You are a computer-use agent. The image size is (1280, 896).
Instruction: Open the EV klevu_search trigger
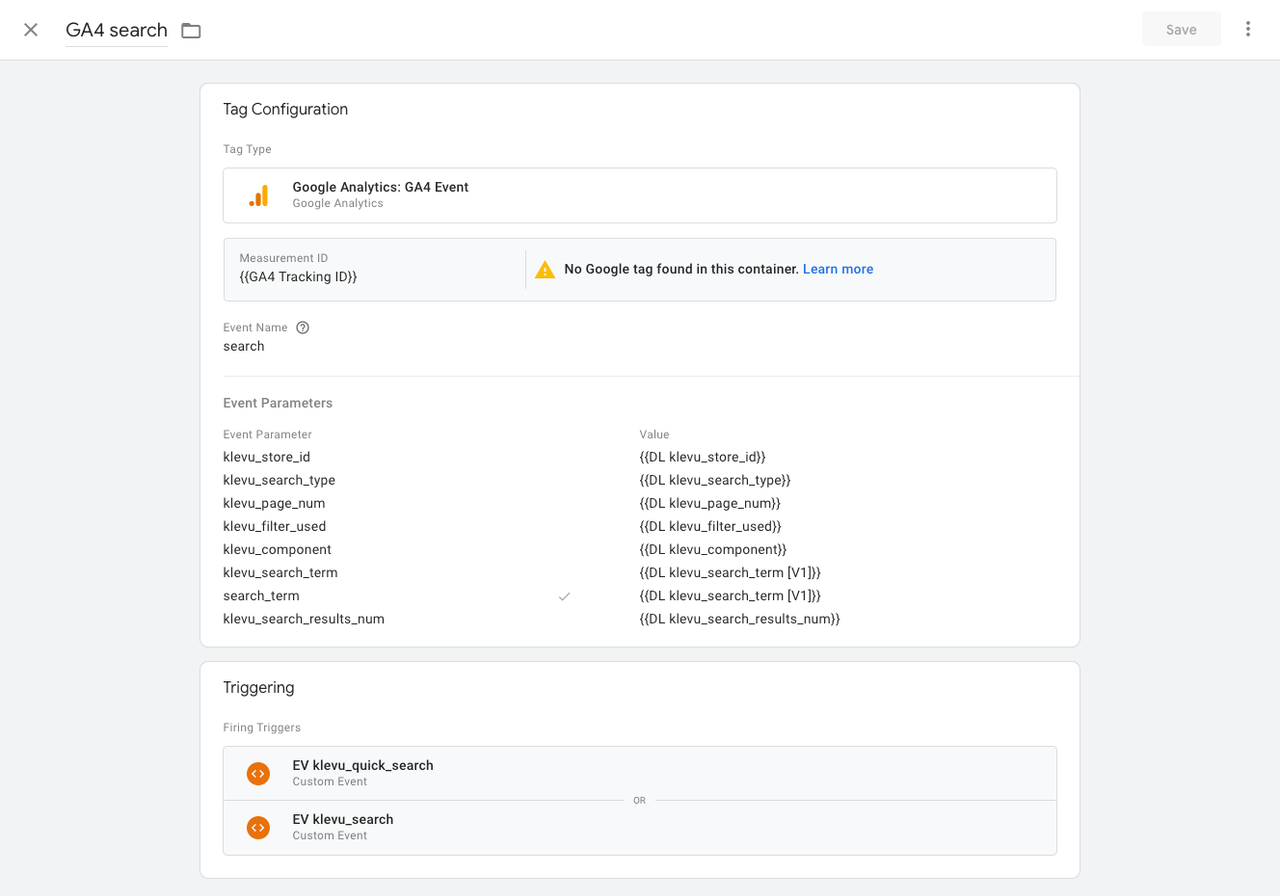pos(640,827)
